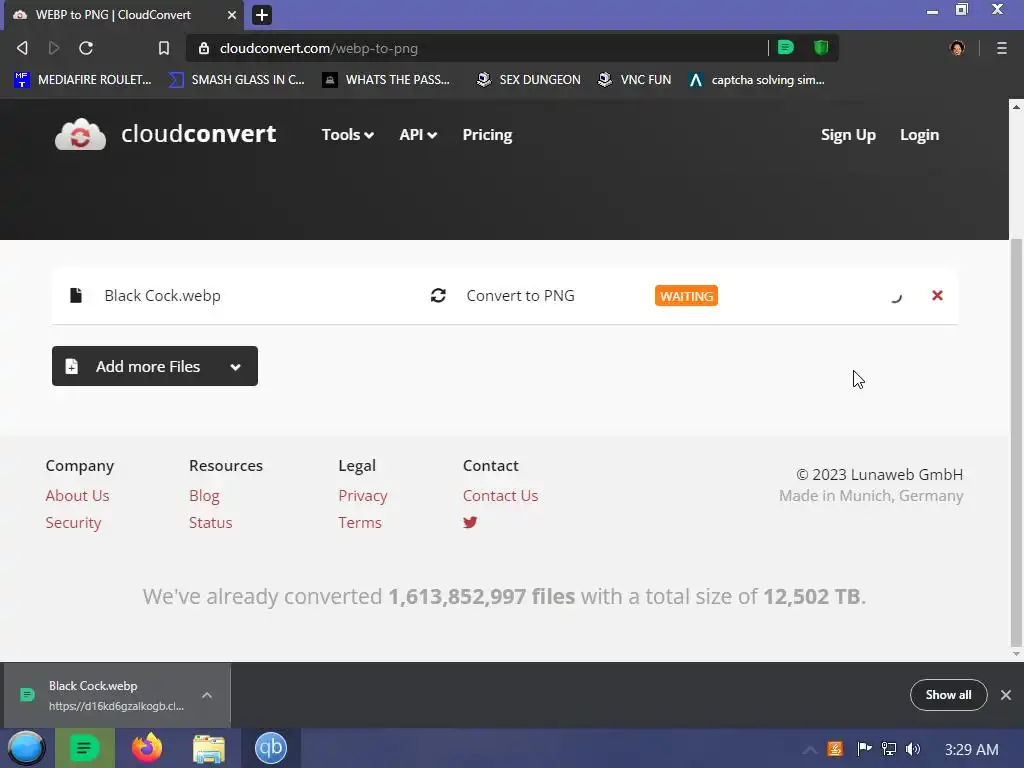Expand the API menu
The image size is (1024, 768).
point(418,135)
